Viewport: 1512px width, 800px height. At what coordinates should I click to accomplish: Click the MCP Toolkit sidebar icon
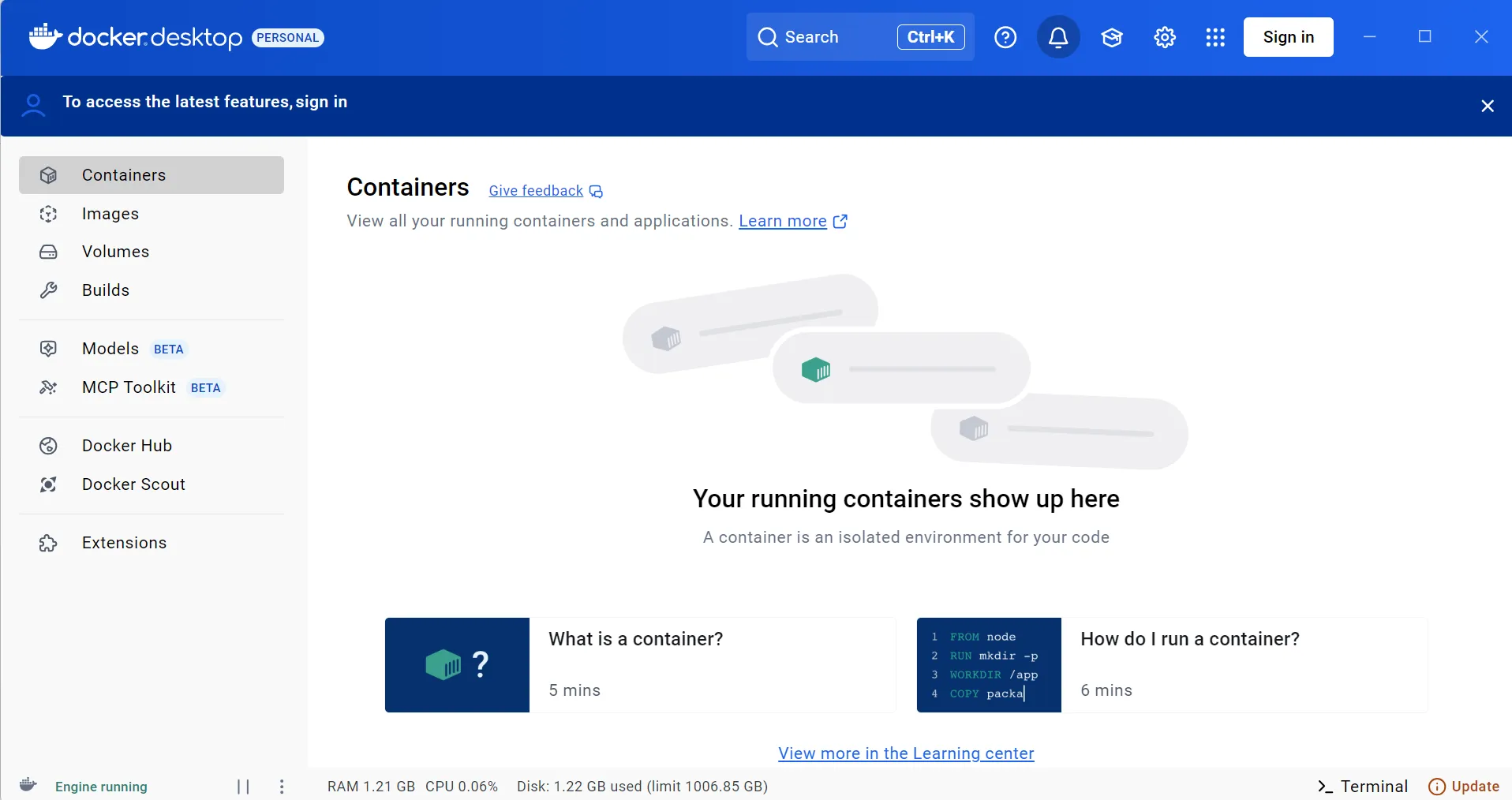48,387
